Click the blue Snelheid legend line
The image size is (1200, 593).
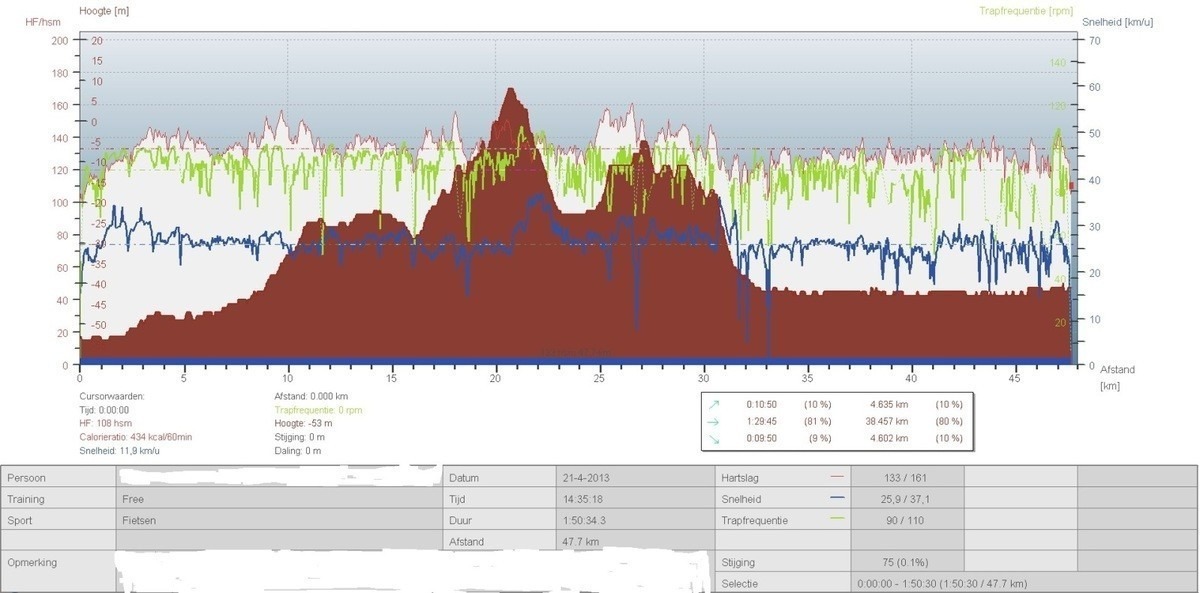coord(837,498)
